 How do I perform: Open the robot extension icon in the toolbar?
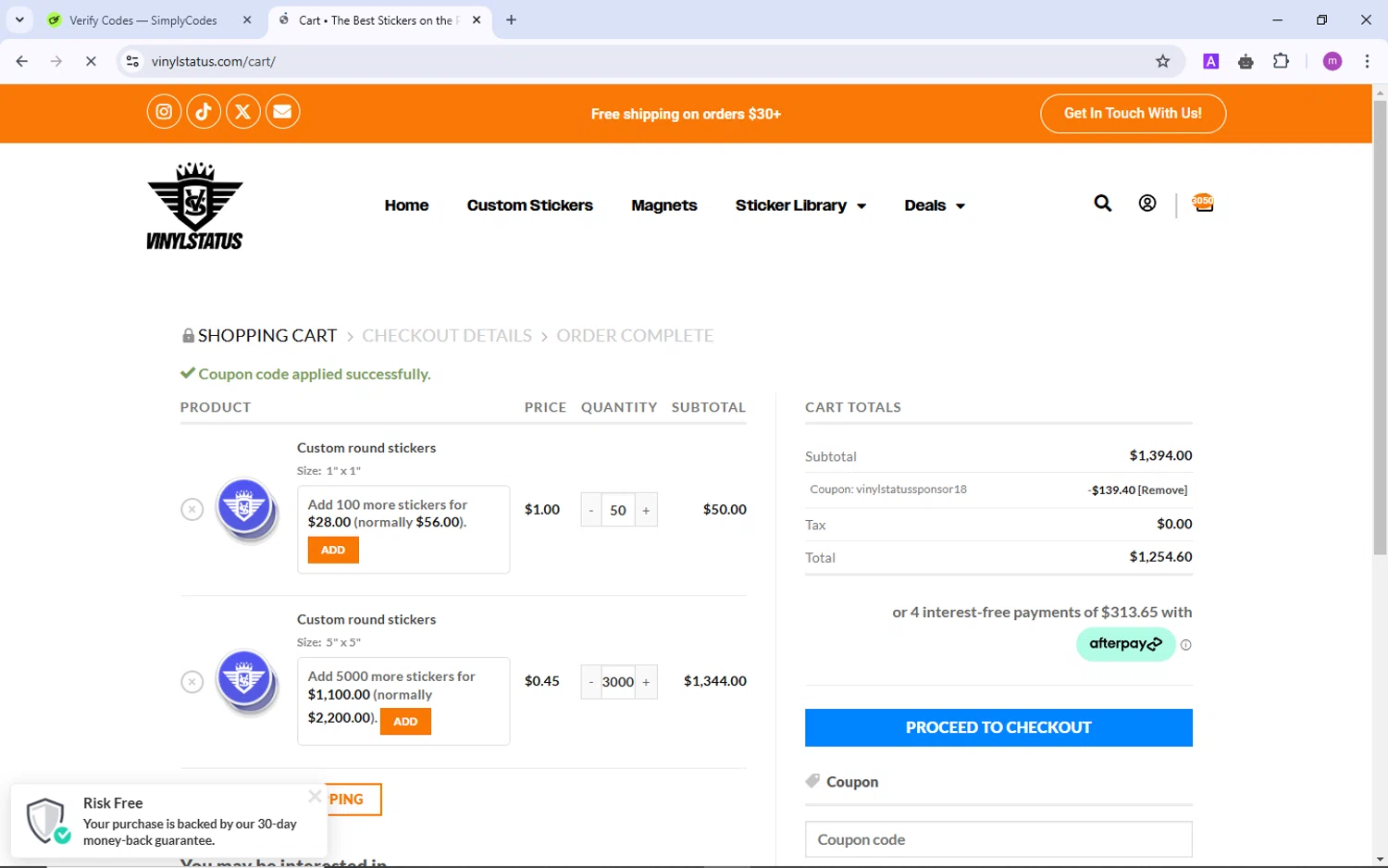pos(1246,61)
